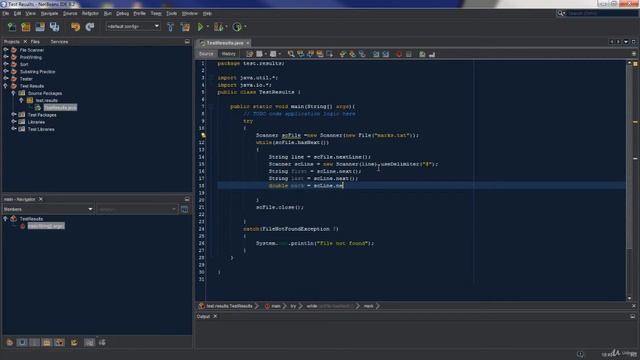Click the Uncomment editor toolbar icon
This screenshot has height=360, width=640.
pos(432,54)
